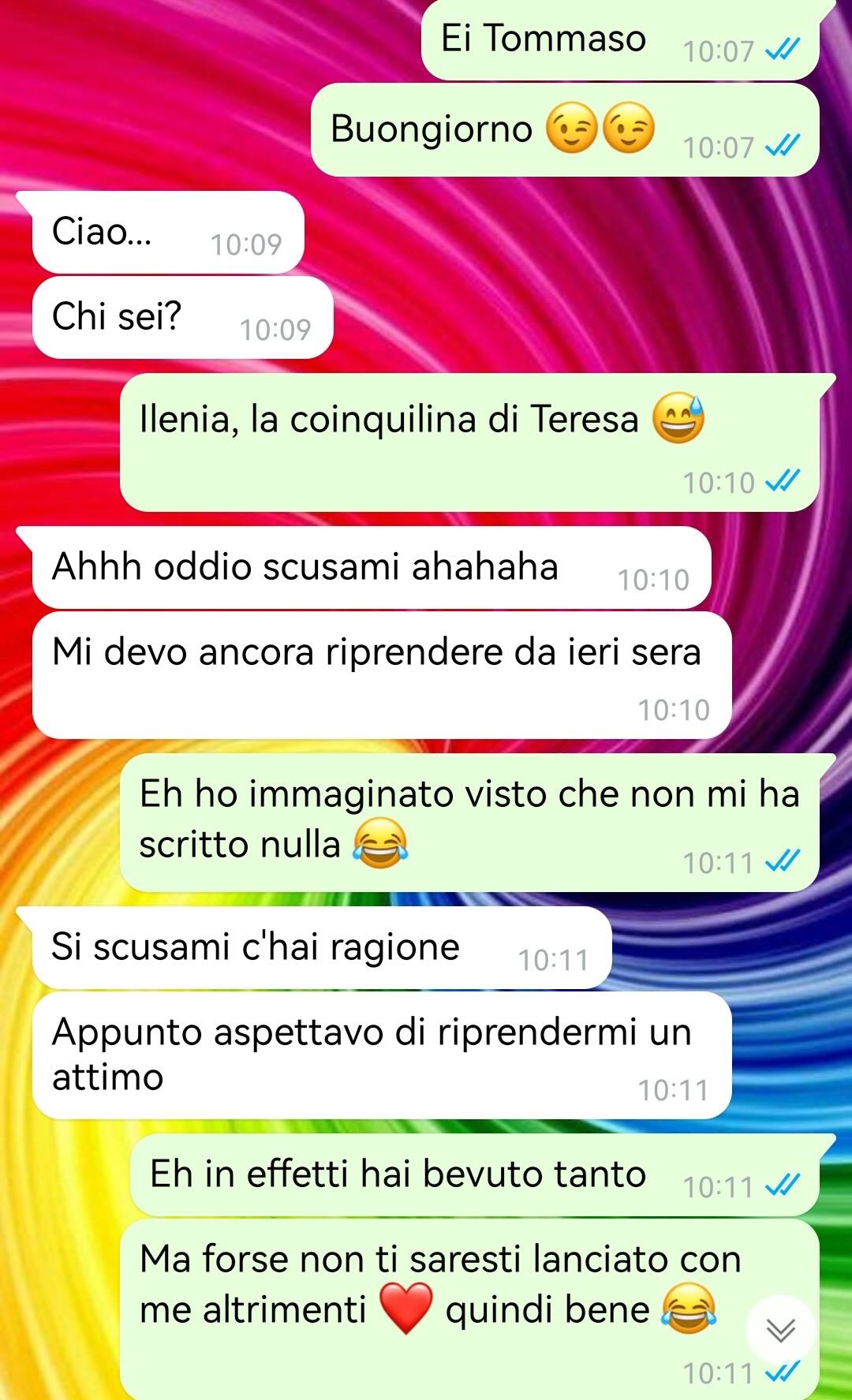This screenshot has width=852, height=1400.
Task: Click the laughing emoji after 'quindi bene'
Action: coord(689,1309)
